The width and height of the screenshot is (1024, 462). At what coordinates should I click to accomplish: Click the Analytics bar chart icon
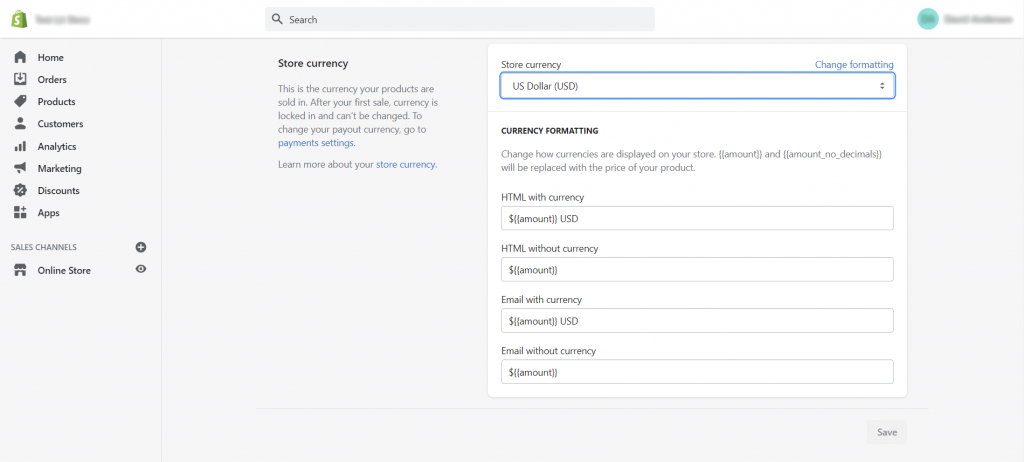(x=20, y=146)
